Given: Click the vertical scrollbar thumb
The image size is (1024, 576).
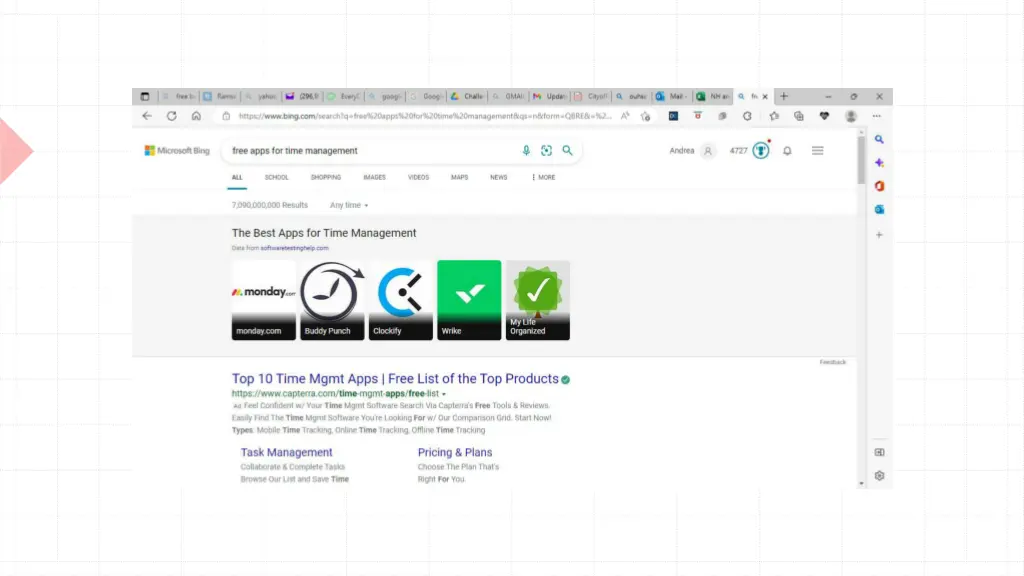Looking at the screenshot, I should pyautogui.click(x=861, y=160).
